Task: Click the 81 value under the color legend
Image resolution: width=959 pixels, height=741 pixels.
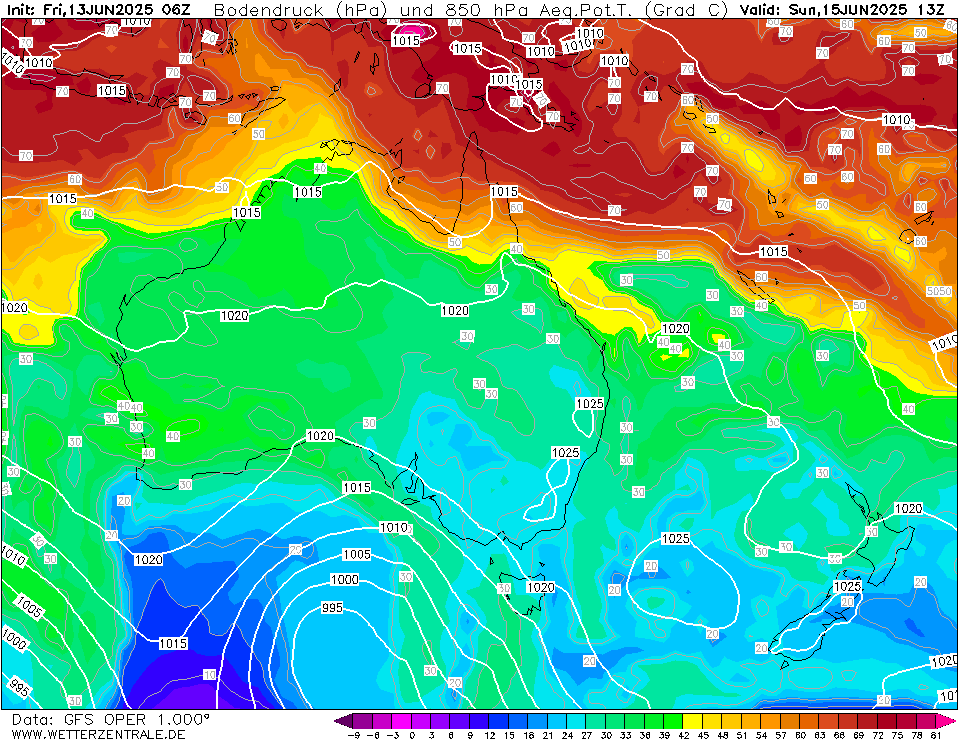Action: tap(935, 735)
